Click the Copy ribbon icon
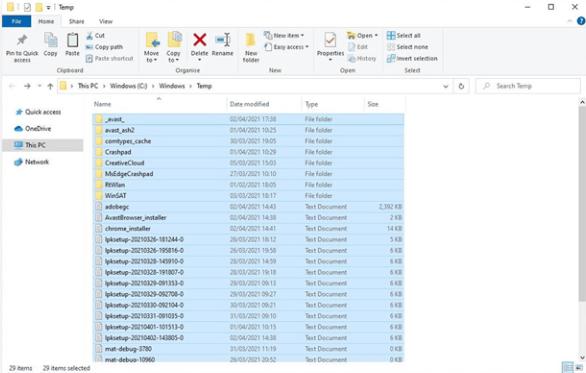This screenshot has width=586, height=373. click(50, 45)
